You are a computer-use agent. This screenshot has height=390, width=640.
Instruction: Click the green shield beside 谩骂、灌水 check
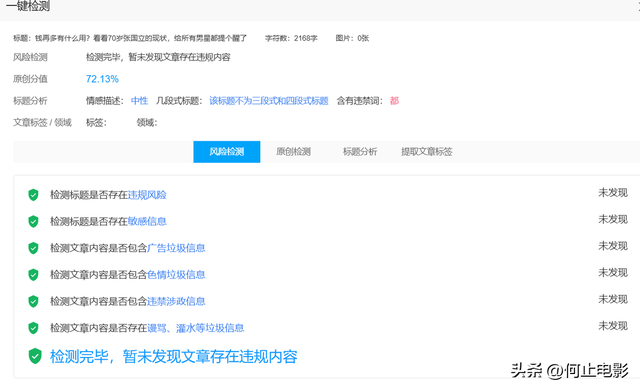coord(33,328)
